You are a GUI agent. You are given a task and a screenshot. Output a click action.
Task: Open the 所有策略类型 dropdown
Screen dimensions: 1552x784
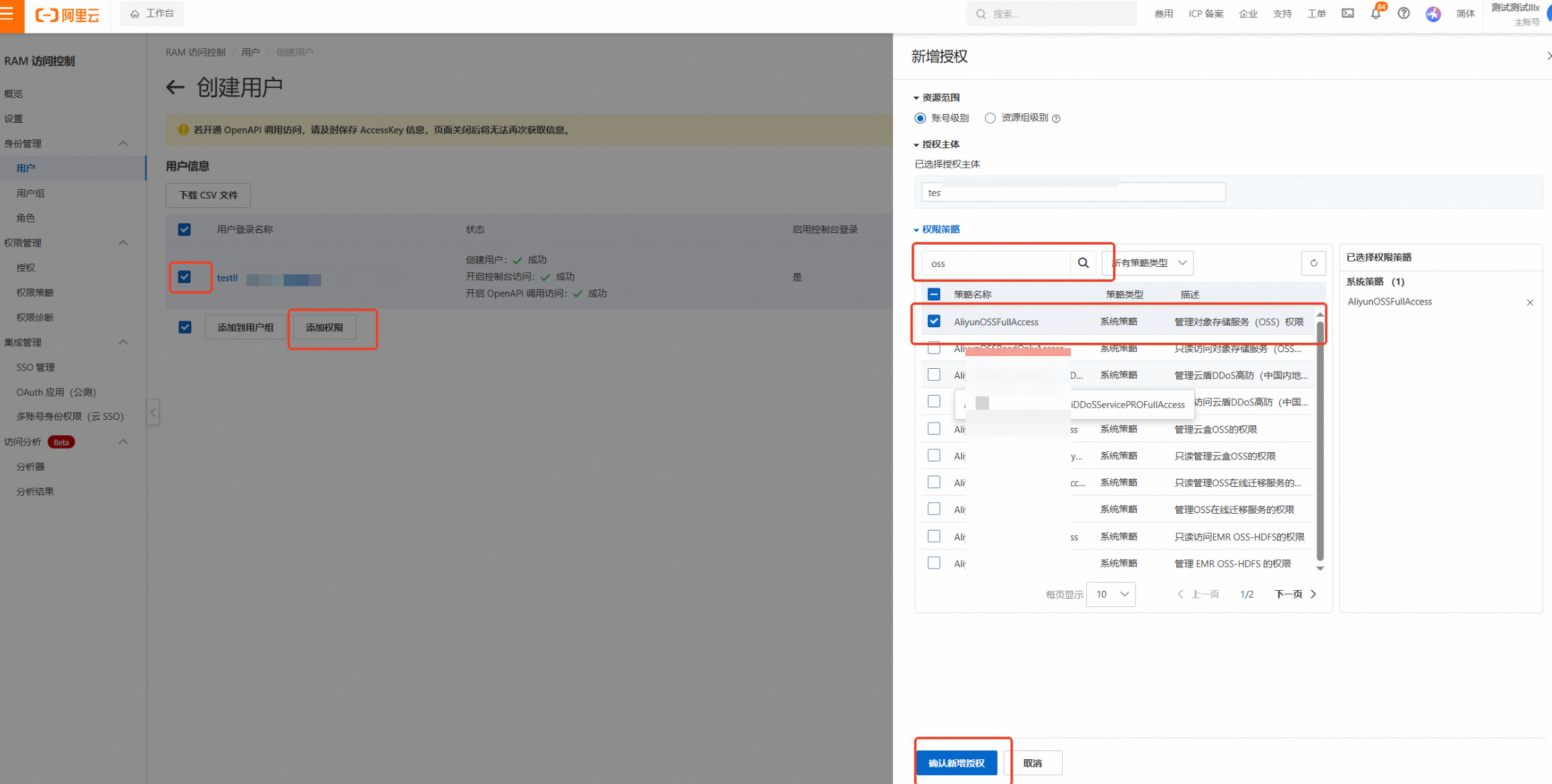pyautogui.click(x=1149, y=263)
